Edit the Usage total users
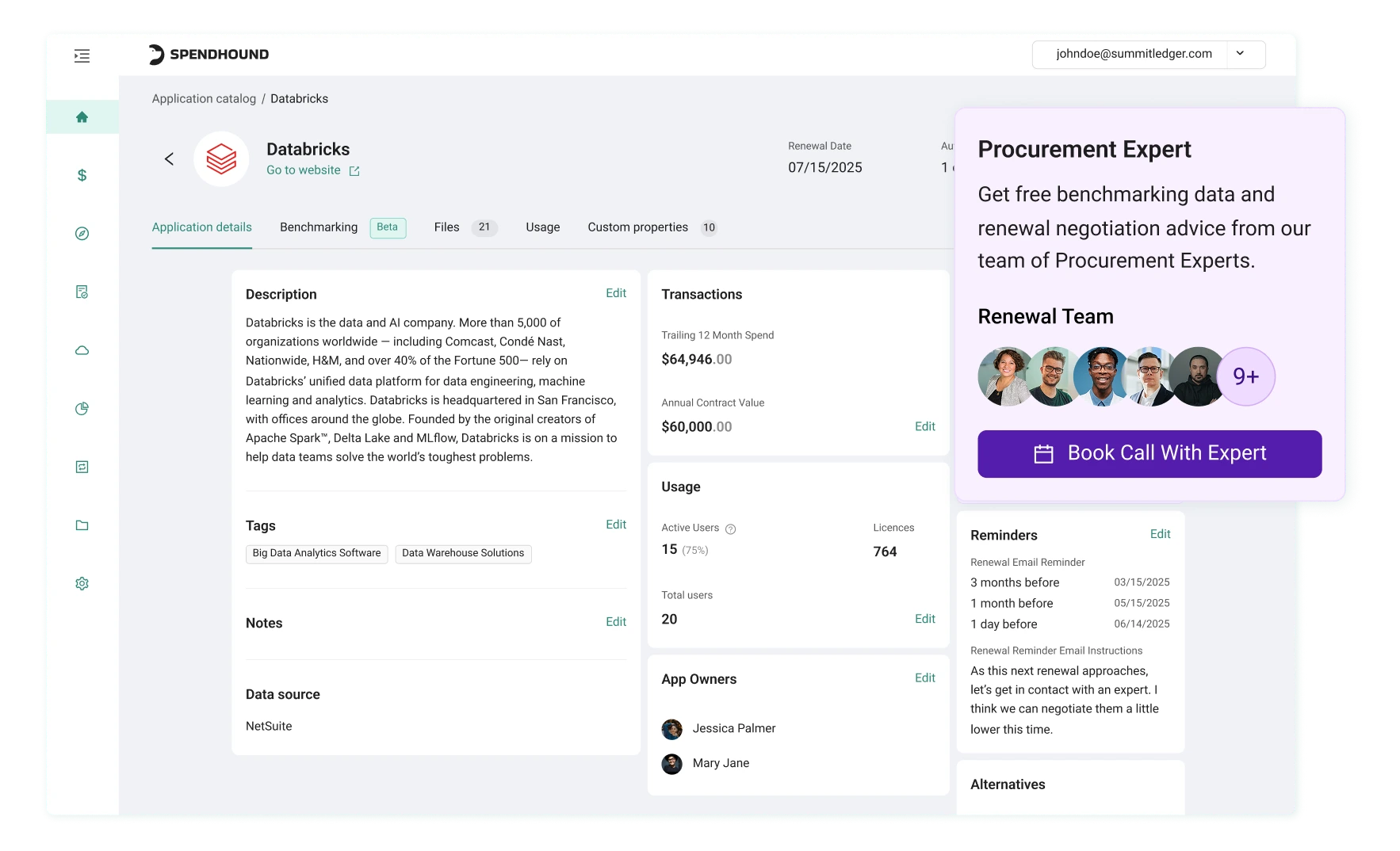This screenshot has height=851, width=1400. [924, 619]
